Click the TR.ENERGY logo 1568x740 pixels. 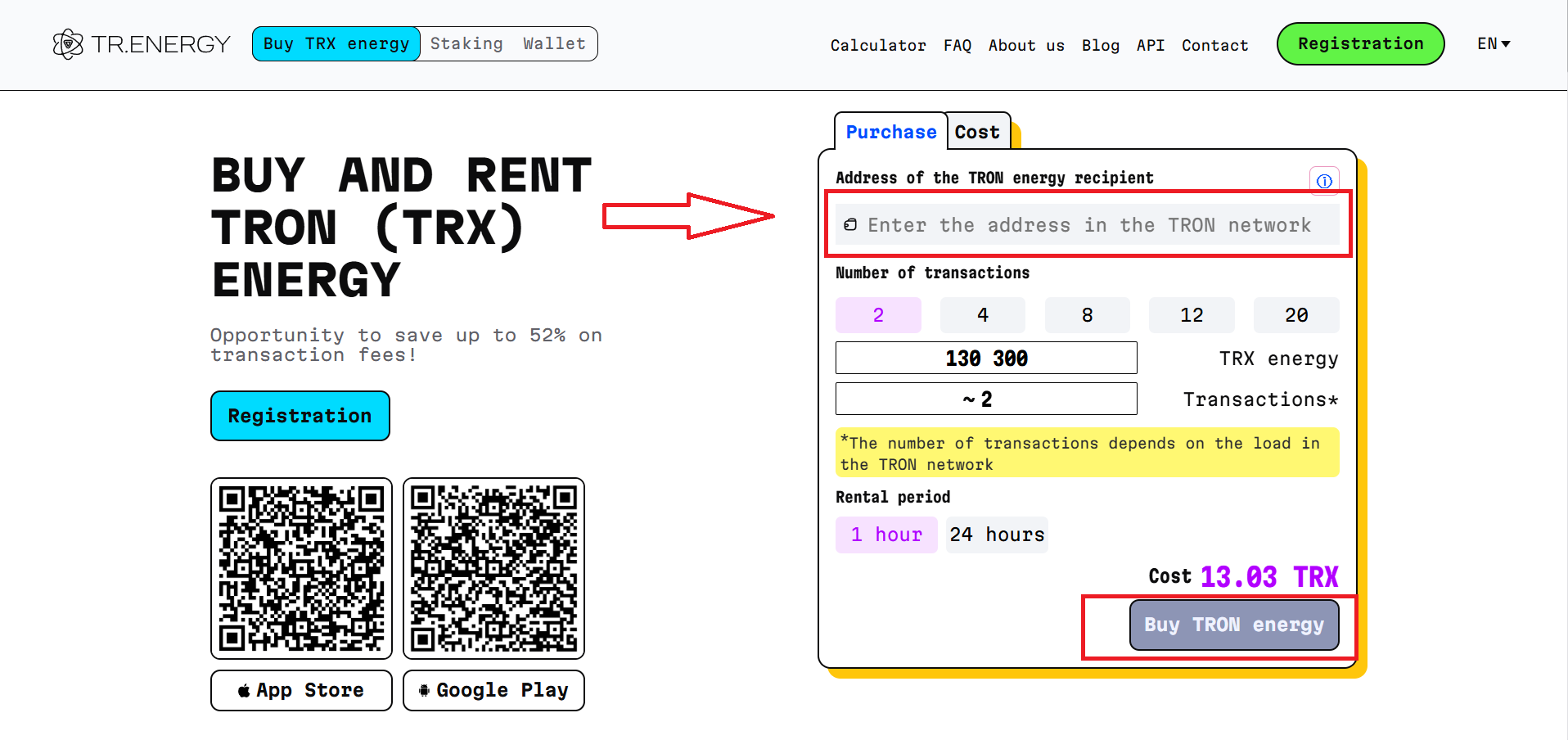click(142, 44)
